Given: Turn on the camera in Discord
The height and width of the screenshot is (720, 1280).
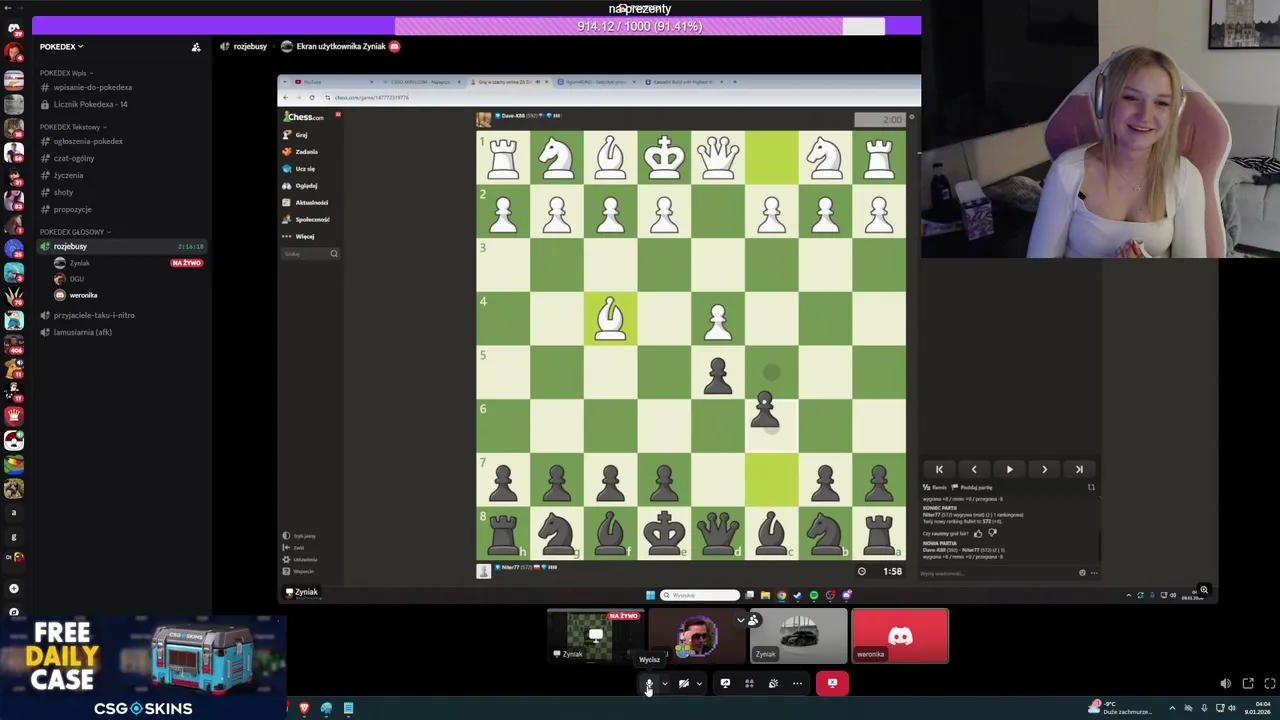Looking at the screenshot, I should 684,683.
